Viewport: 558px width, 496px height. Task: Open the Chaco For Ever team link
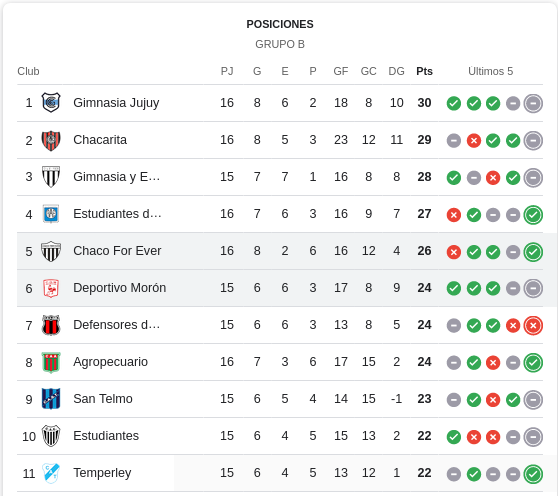[x=117, y=251]
